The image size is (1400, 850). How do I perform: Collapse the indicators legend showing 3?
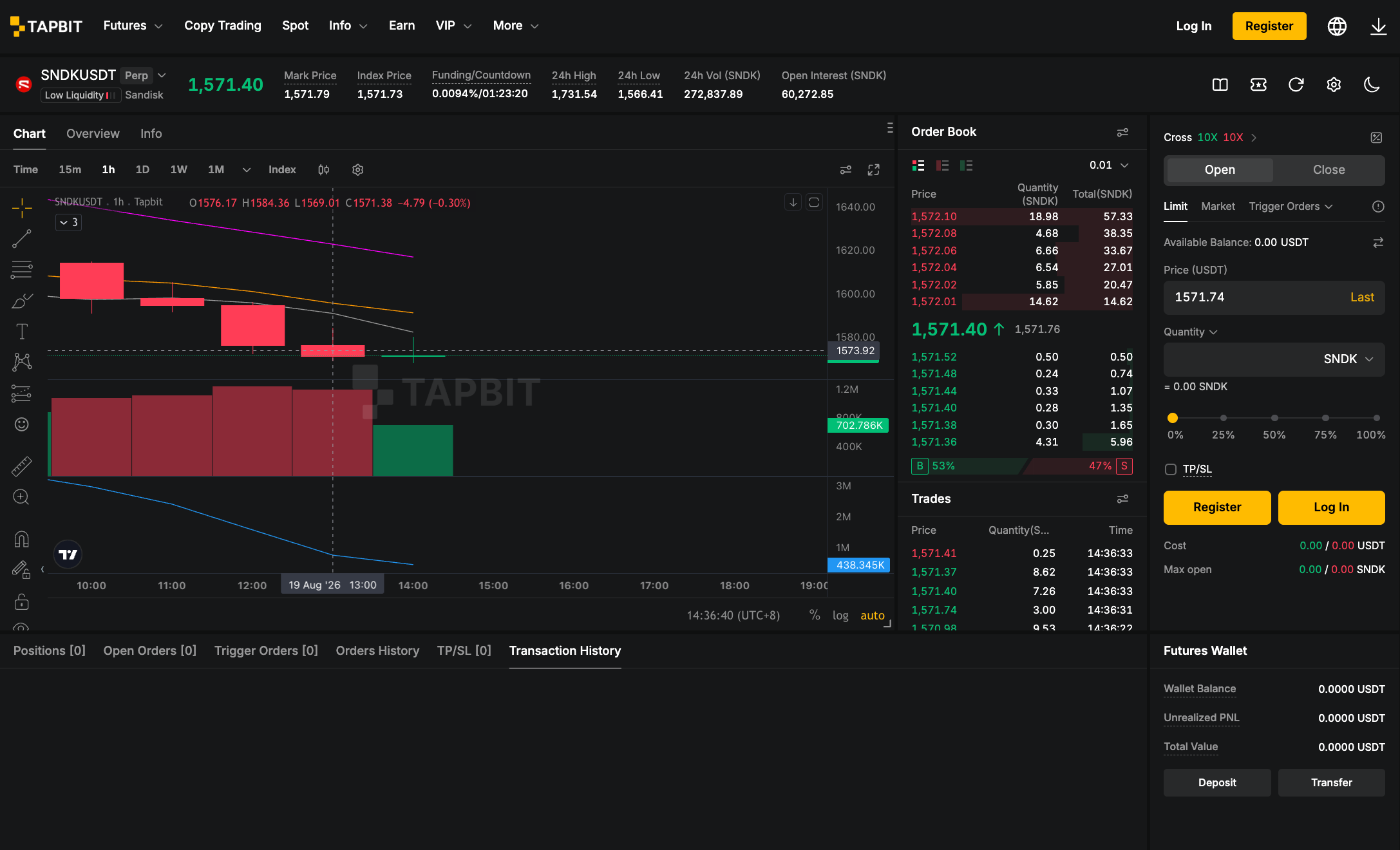68,223
